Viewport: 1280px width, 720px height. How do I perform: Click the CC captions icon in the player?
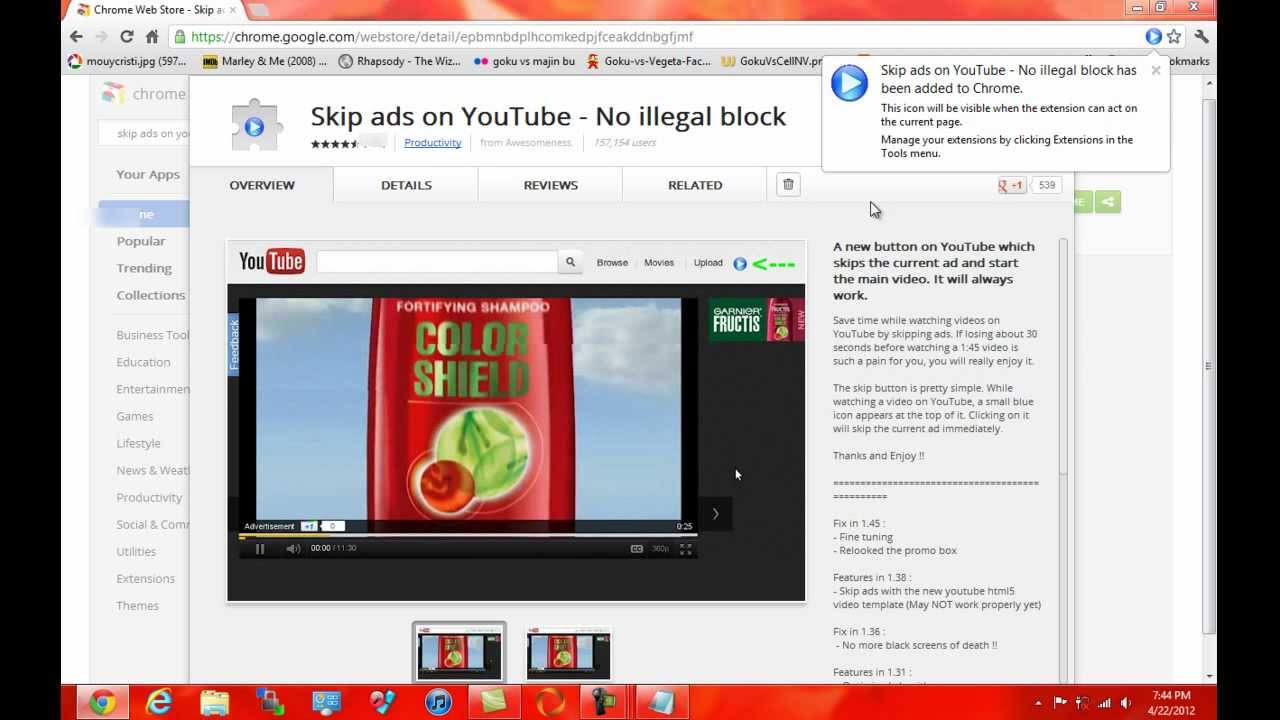coord(637,549)
